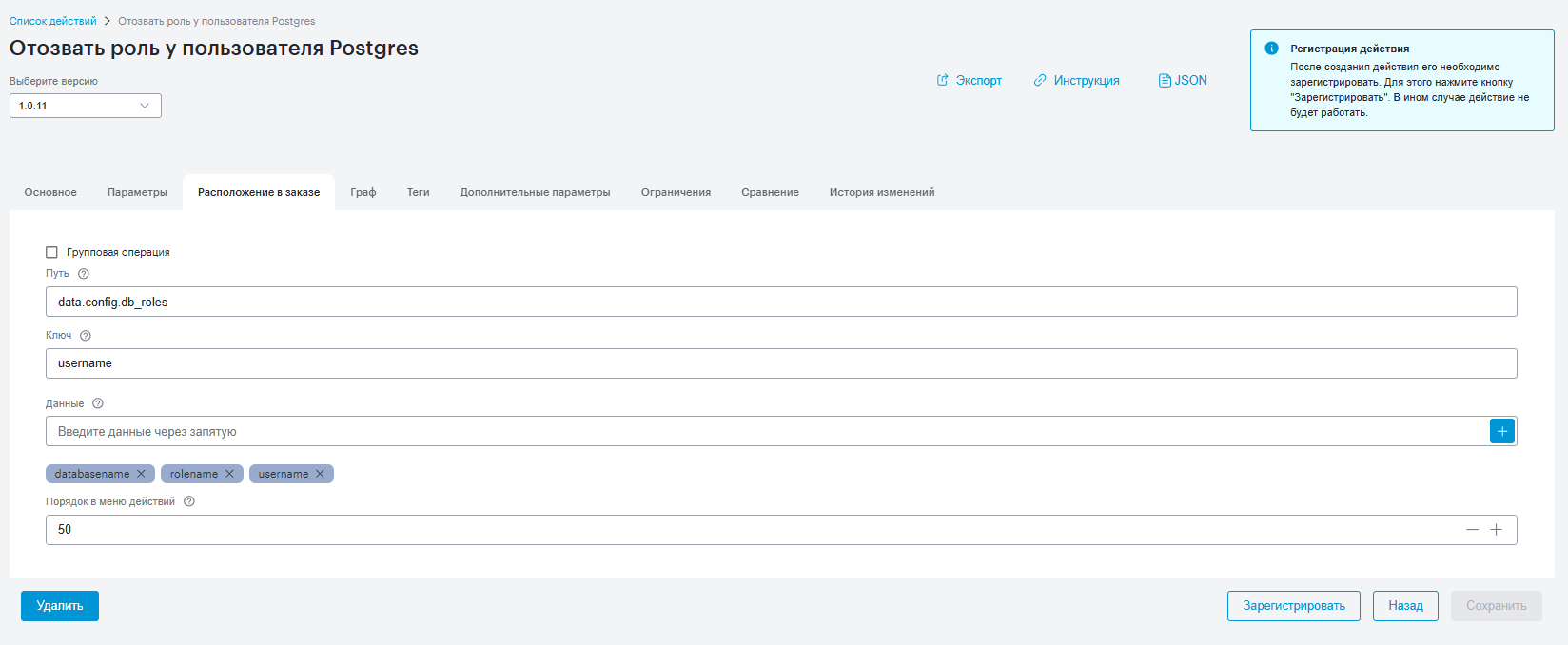This screenshot has width=1568, height=645.
Task: Remove the rolename tag
Action: [229, 474]
